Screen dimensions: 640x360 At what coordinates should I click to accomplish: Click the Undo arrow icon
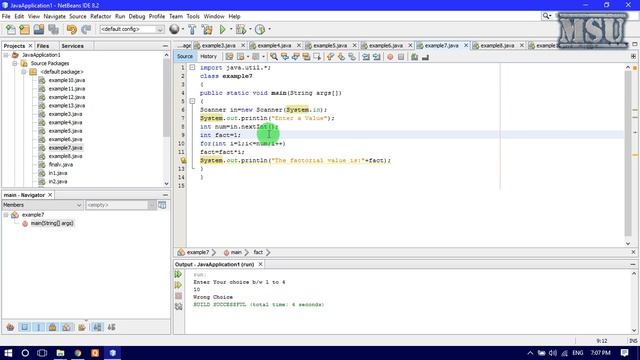[72, 29]
